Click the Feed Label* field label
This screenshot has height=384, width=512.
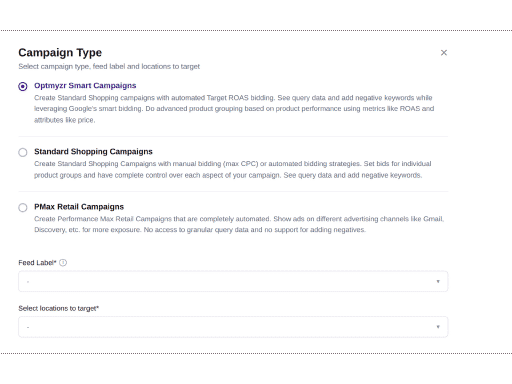(x=37, y=263)
